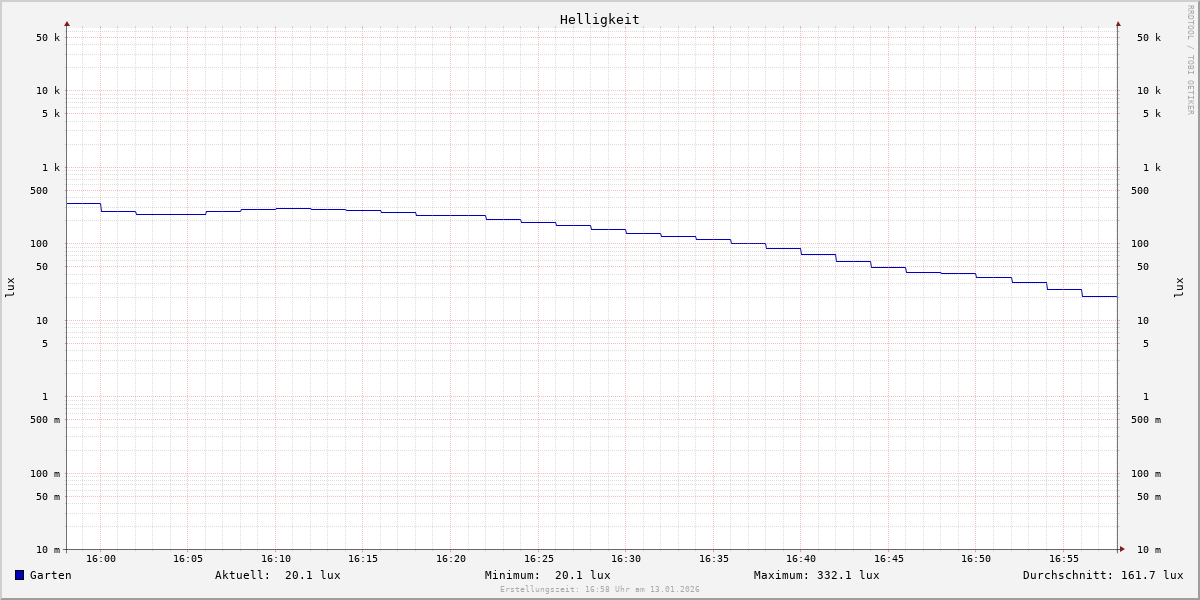
Task: Click the 16:50 time axis label
Action: (976, 559)
